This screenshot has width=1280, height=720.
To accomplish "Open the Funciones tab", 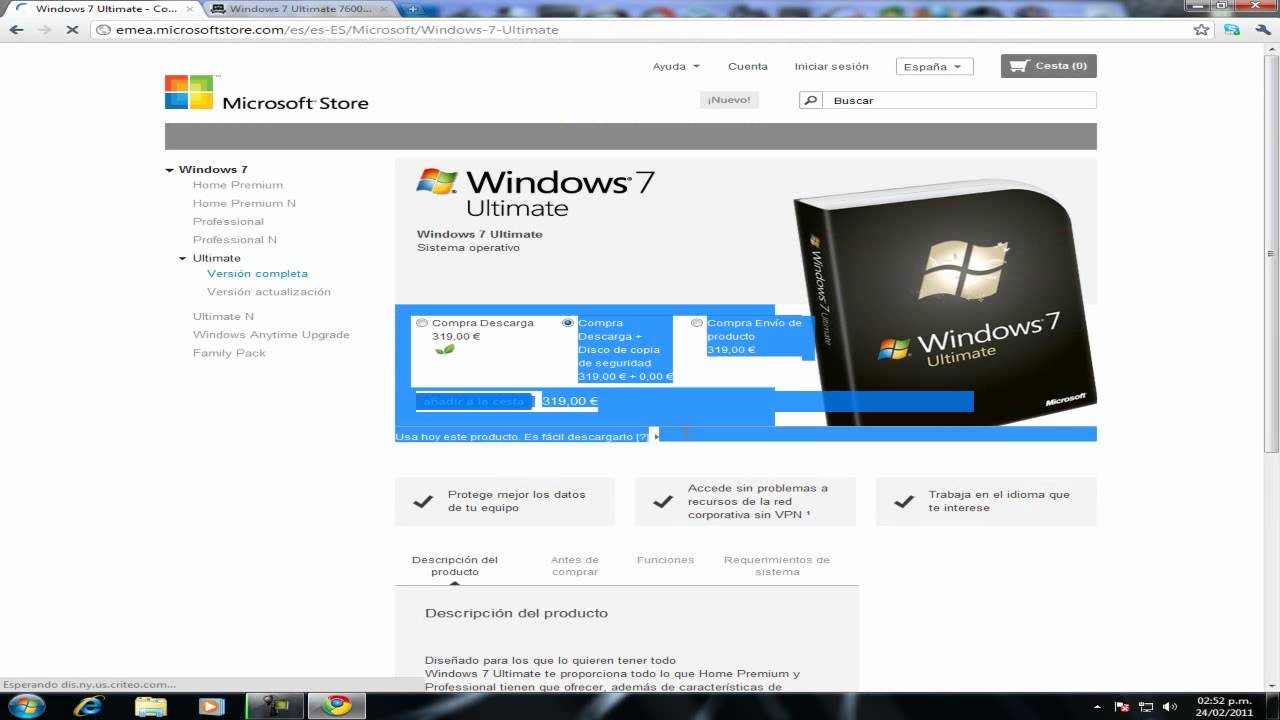I will pos(665,560).
